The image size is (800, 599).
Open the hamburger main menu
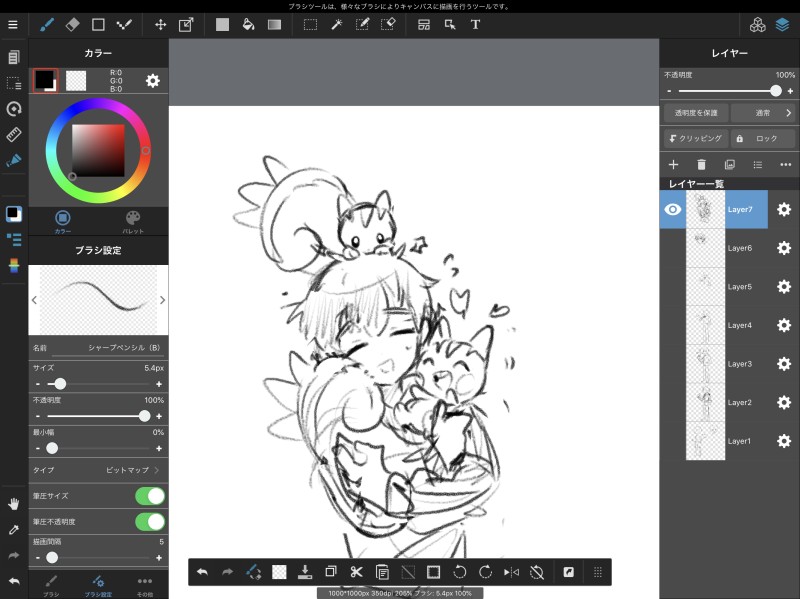point(13,24)
